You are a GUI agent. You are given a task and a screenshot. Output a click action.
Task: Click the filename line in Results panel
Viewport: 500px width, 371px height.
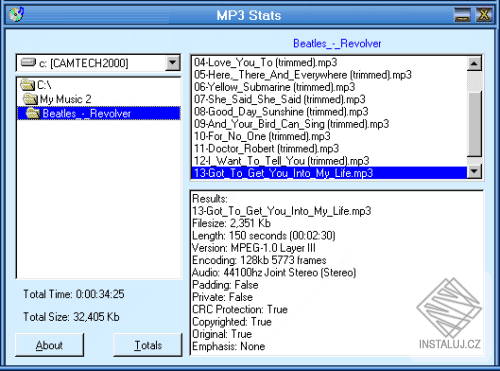click(282, 211)
